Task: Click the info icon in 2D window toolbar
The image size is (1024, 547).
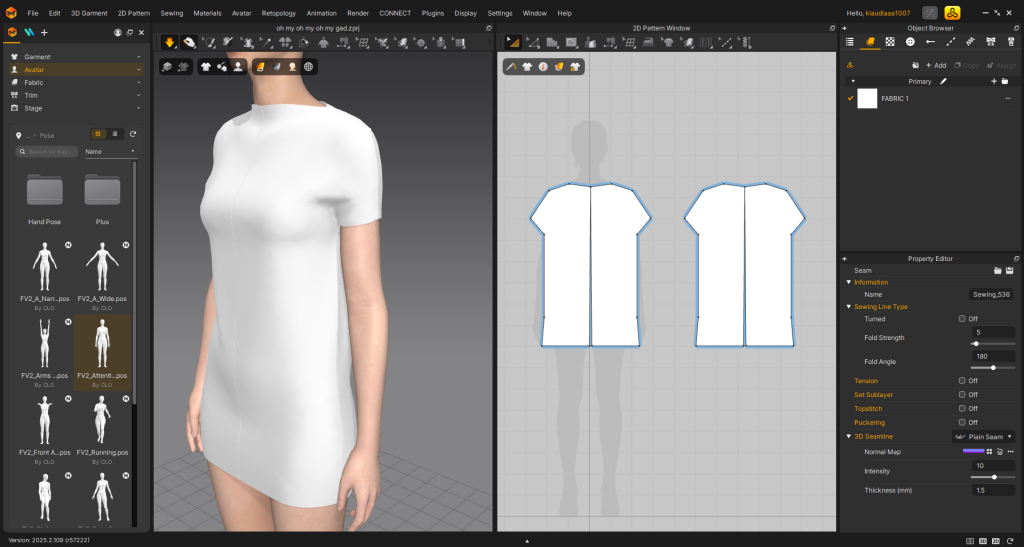Action: [543, 66]
